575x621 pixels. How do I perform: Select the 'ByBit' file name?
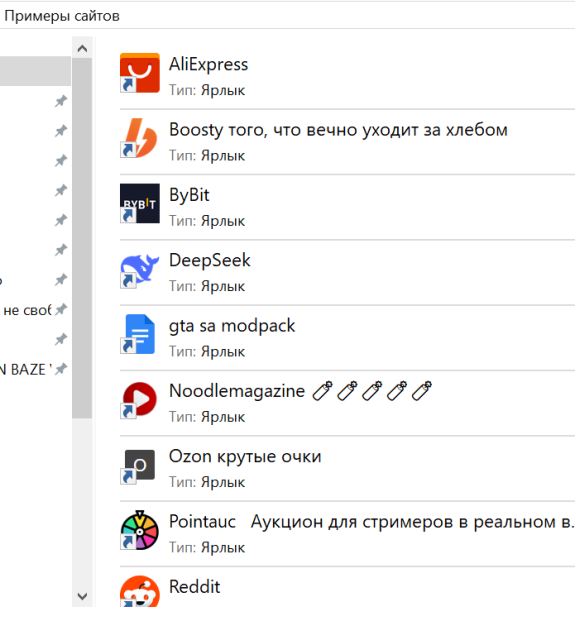click(x=189, y=195)
